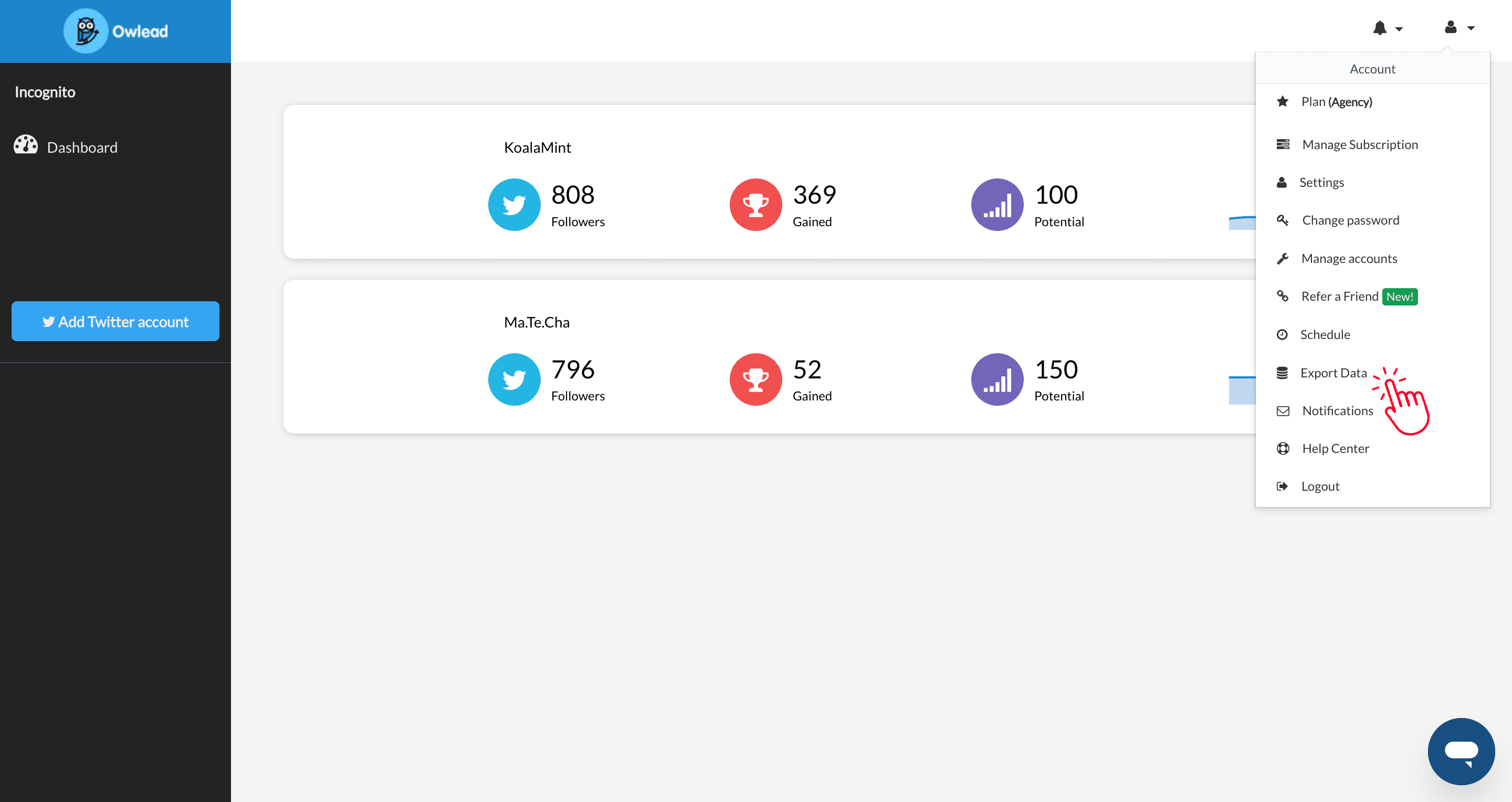Image resolution: width=1512 pixels, height=802 pixels.
Task: Open Manage Subscription menu item
Action: [x=1359, y=144]
